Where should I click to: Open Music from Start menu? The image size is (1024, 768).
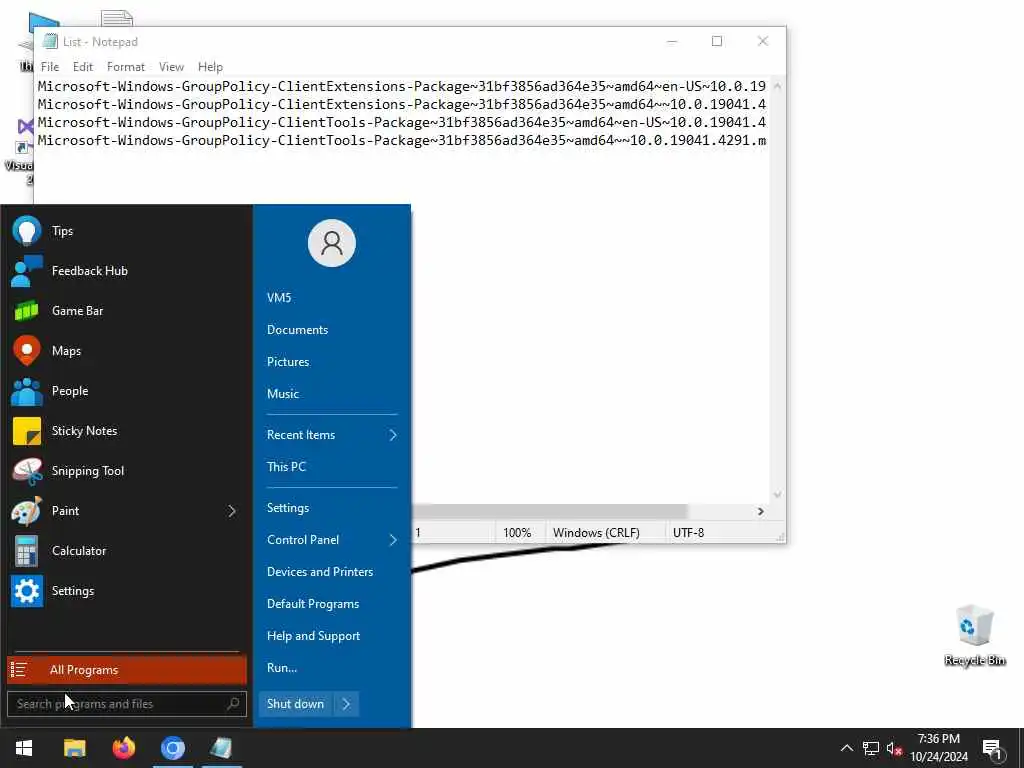[x=283, y=394]
